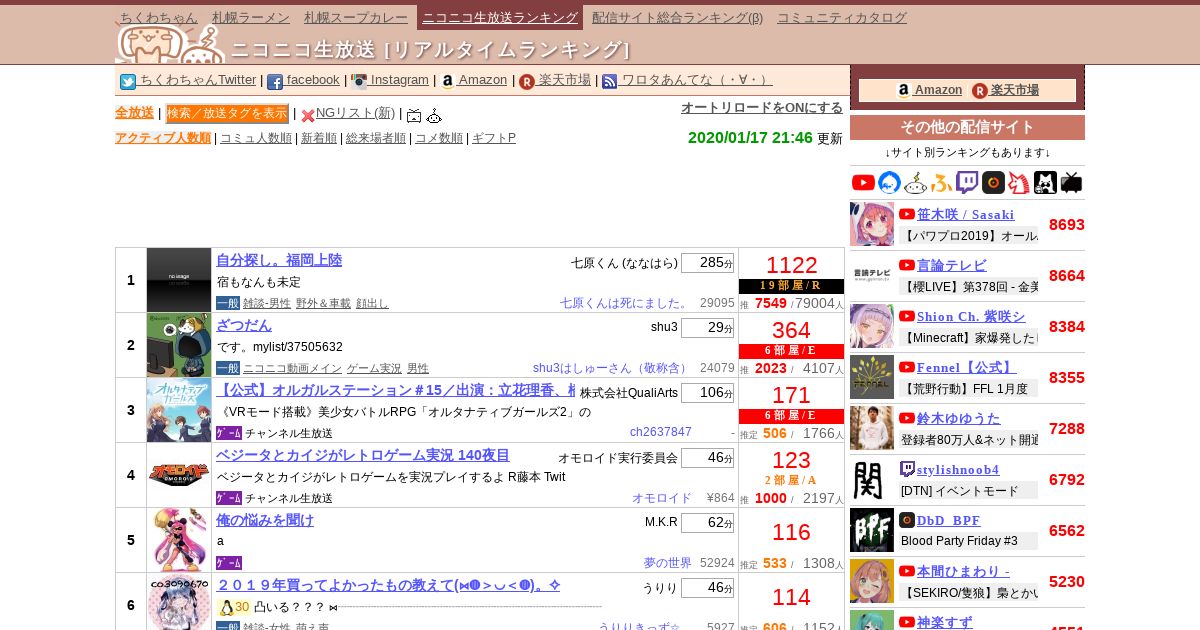Image resolution: width=1200 pixels, height=630 pixels.
Task: Open the 鈴木ゆゆうた stream link
Action: pyautogui.click(x=959, y=418)
